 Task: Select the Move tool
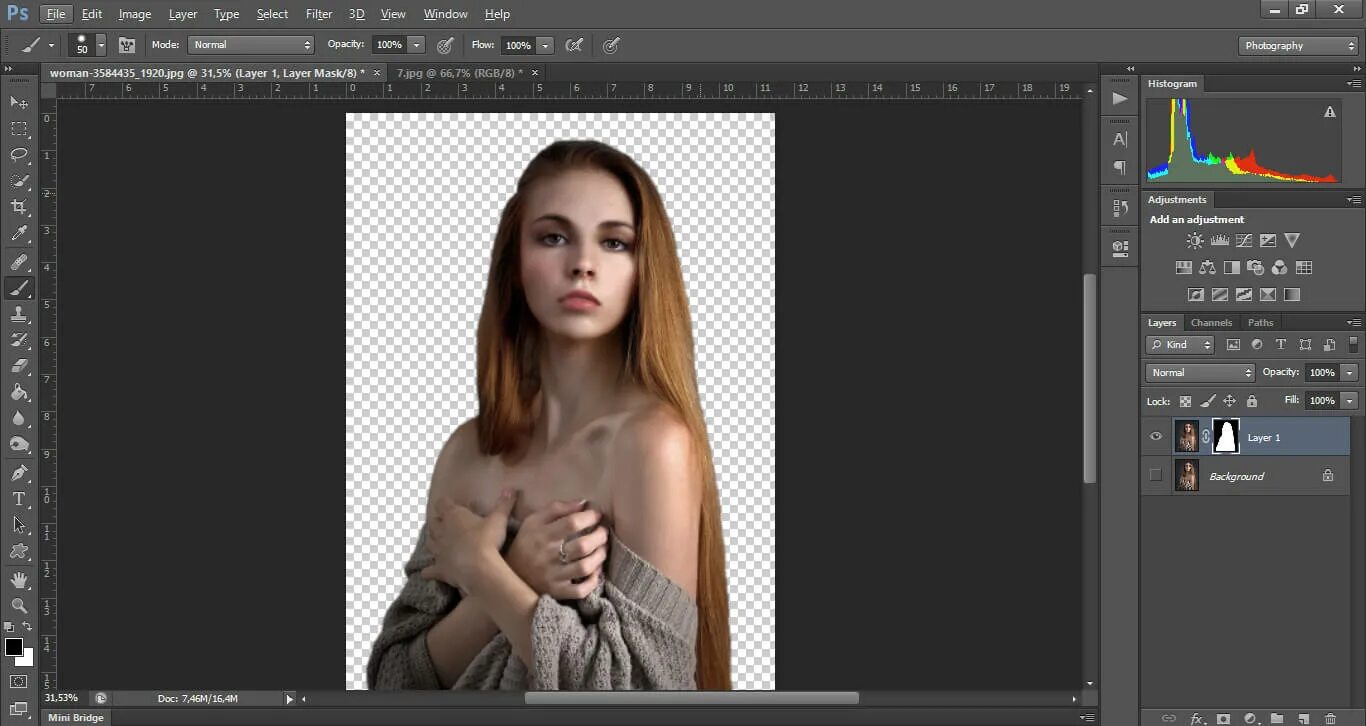[x=19, y=102]
